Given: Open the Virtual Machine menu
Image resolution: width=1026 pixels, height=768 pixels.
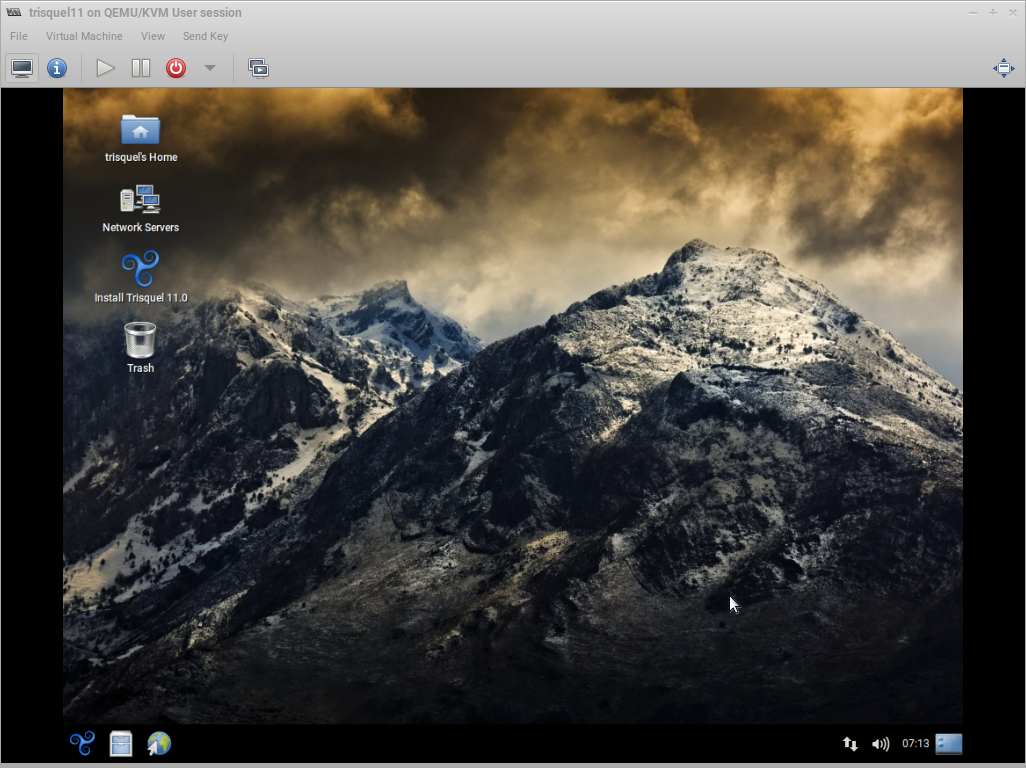Looking at the screenshot, I should point(84,36).
